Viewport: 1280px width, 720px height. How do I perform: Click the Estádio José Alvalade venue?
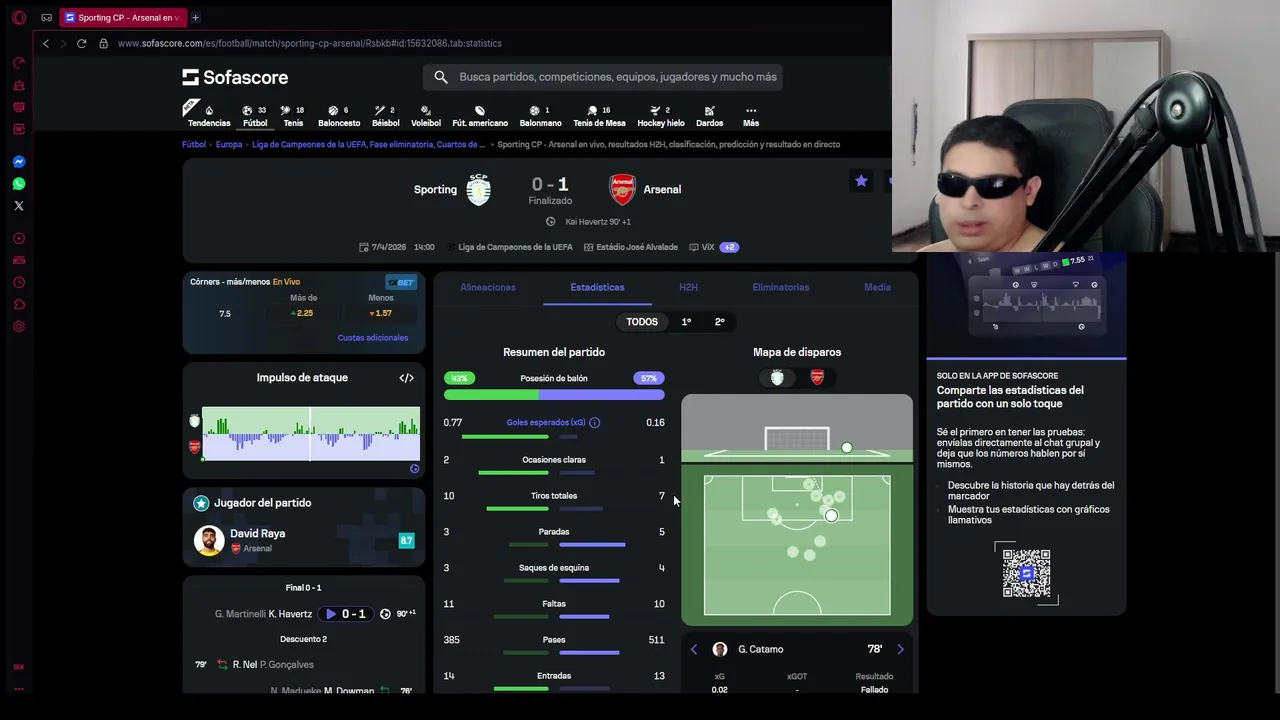point(637,247)
